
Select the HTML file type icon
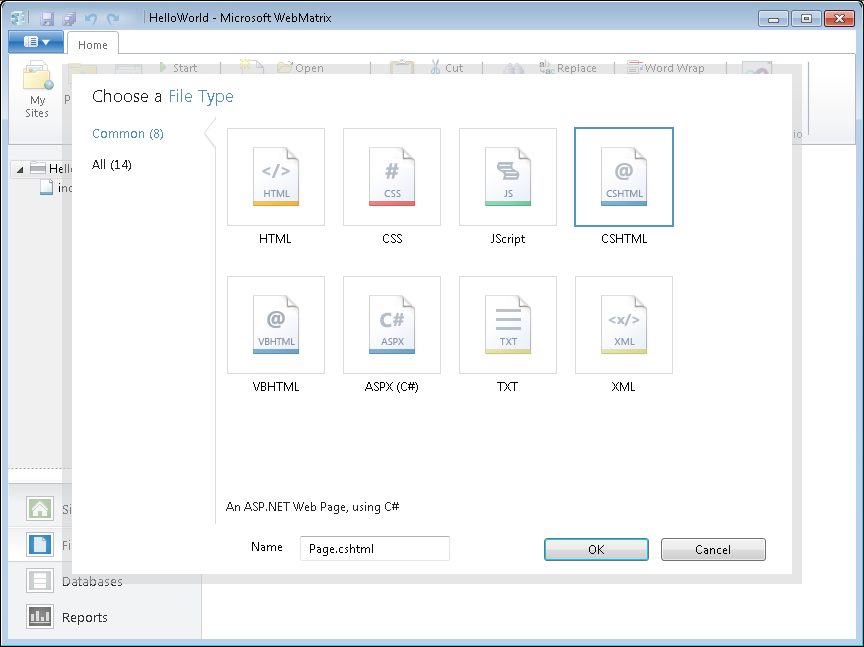click(276, 177)
